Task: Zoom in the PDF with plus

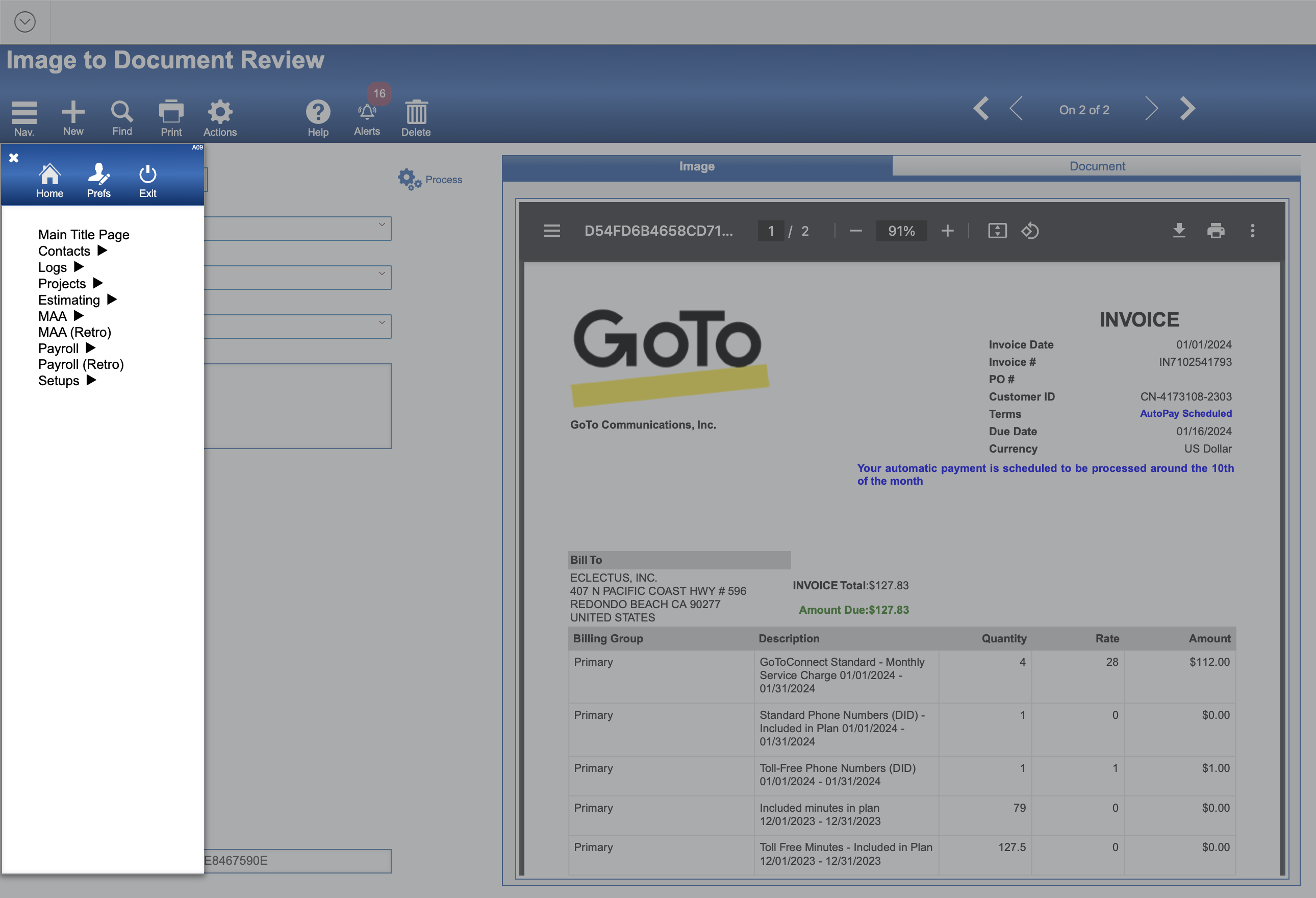Action: [x=947, y=231]
